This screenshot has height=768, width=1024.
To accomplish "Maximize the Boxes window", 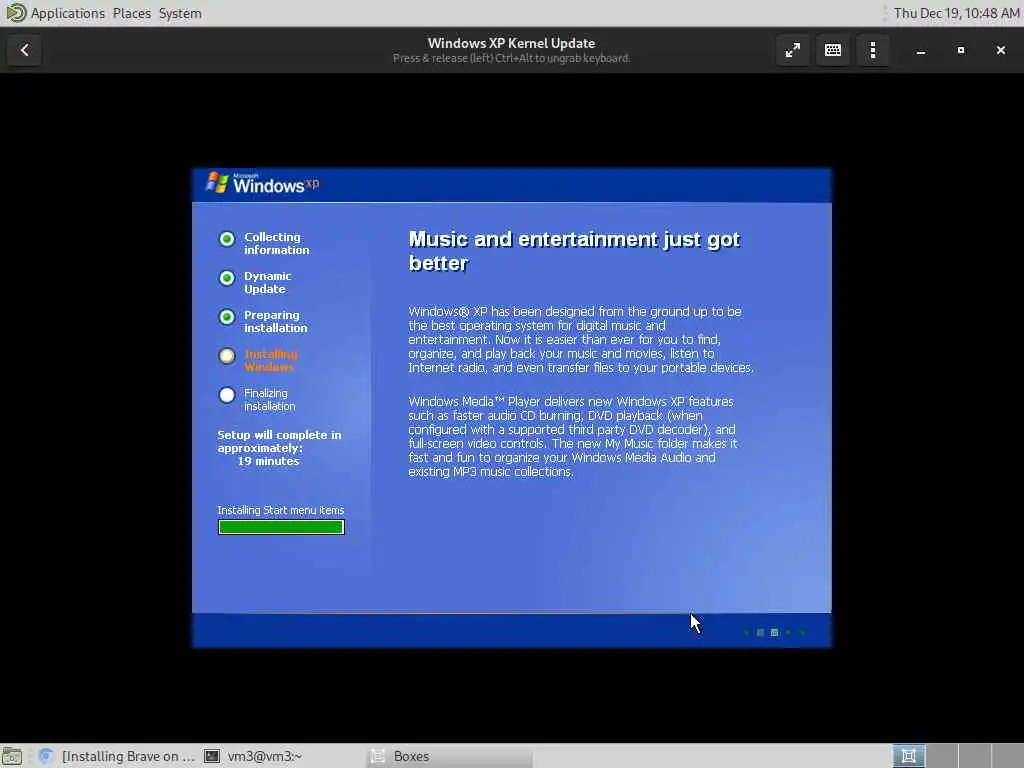I will [961, 50].
